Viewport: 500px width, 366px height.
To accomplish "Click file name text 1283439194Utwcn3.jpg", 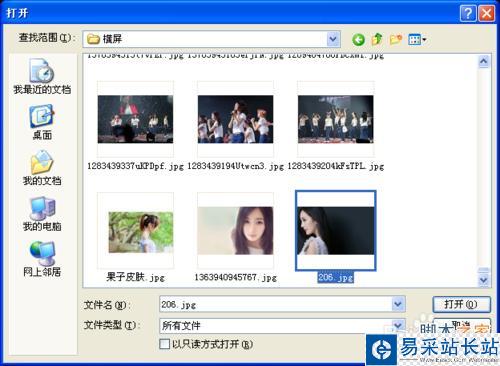I will pyautogui.click(x=235, y=166).
